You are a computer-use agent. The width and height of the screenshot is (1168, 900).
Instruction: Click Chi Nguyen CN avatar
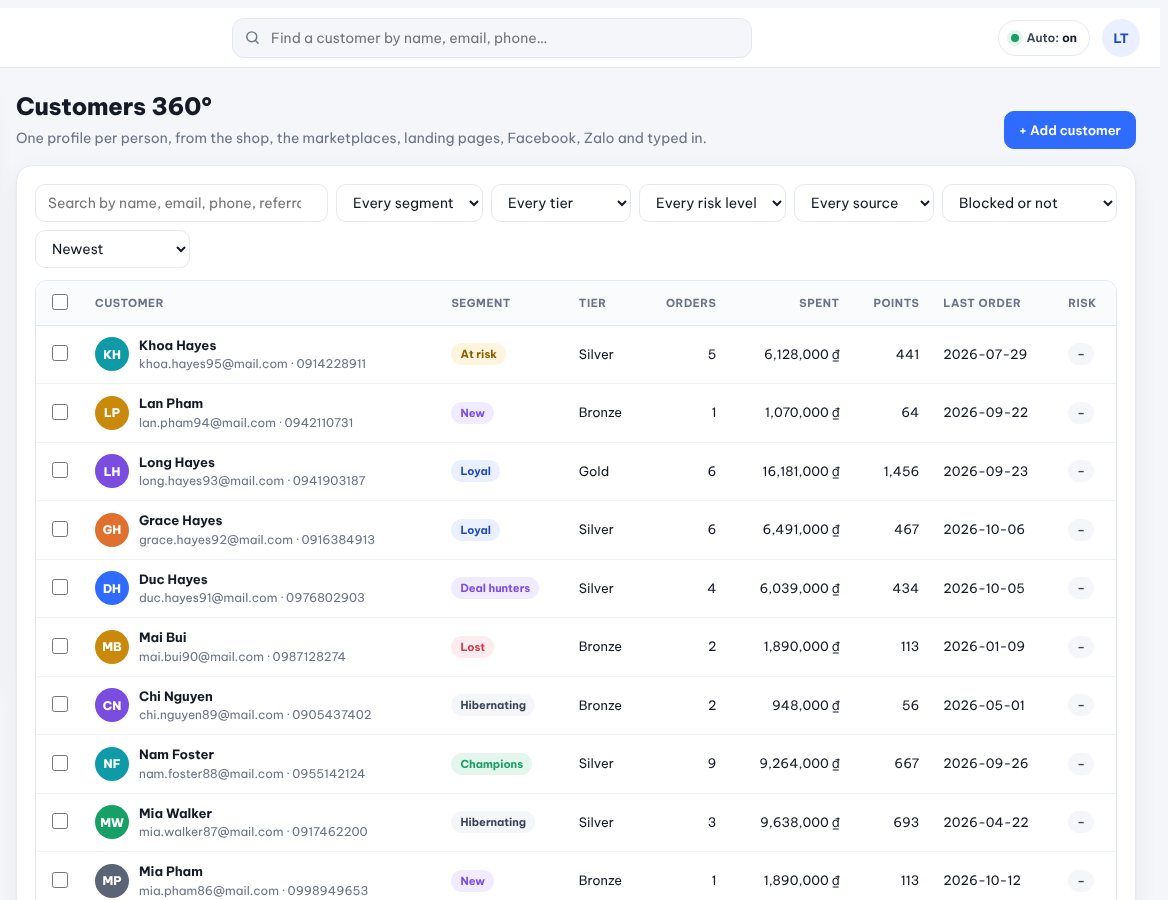click(x=112, y=705)
